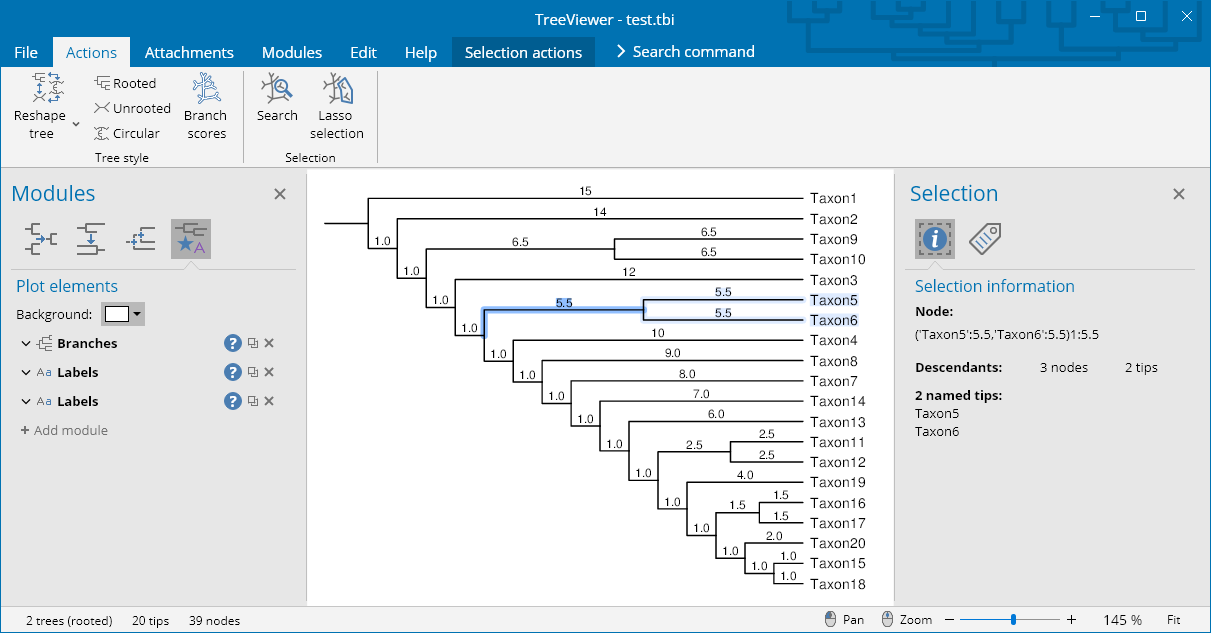Open the Plot elements module tab icon
1211x633 pixels.
tap(190, 239)
